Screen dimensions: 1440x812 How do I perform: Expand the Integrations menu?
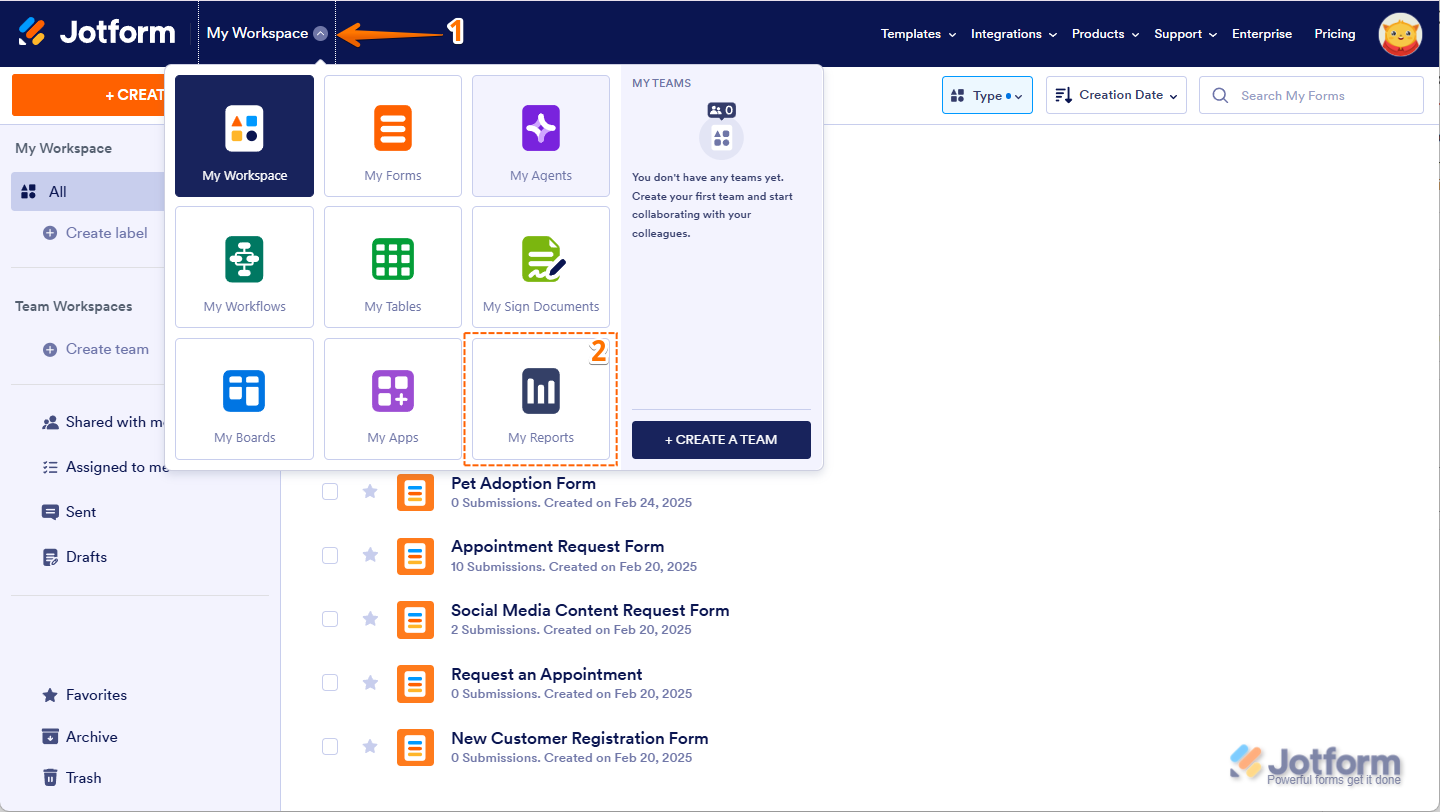pyautogui.click(x=1014, y=34)
